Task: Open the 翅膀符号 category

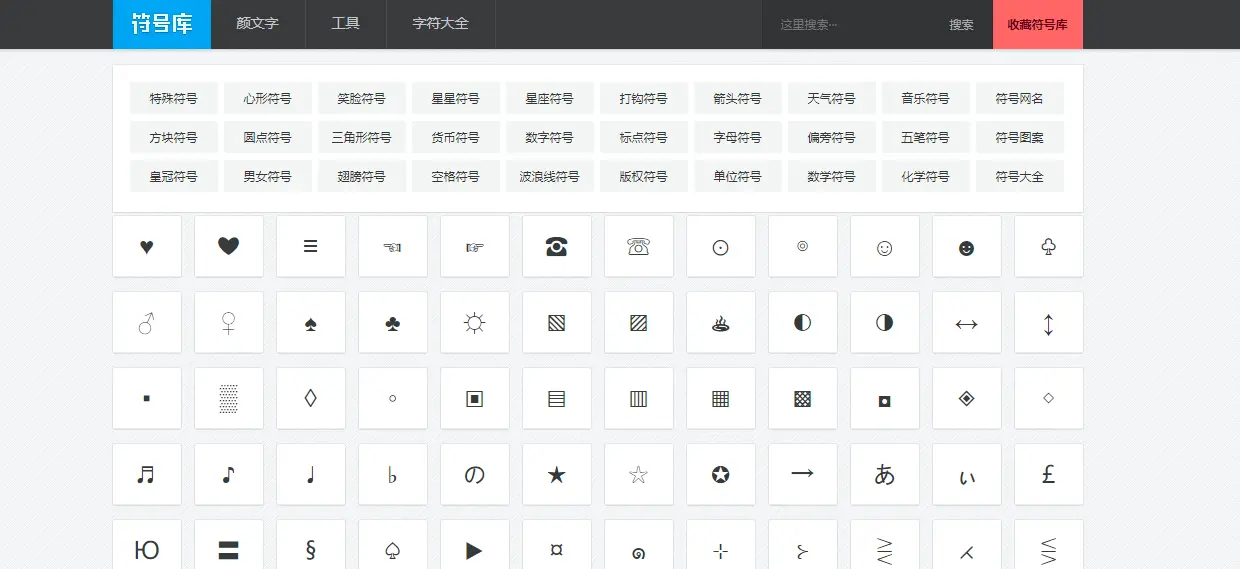Action: tap(362, 176)
